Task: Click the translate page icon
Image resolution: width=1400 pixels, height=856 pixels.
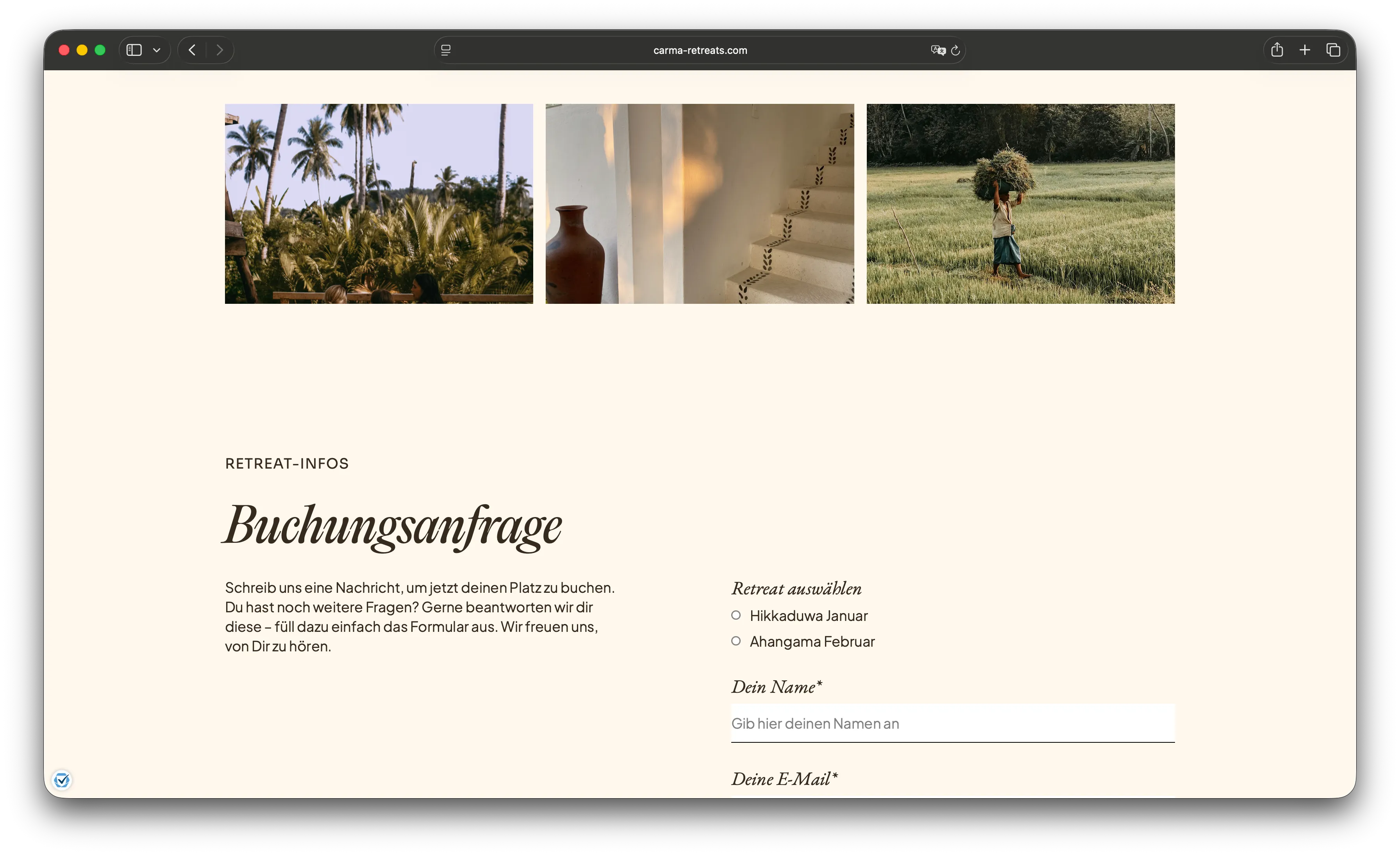Action: coord(937,50)
